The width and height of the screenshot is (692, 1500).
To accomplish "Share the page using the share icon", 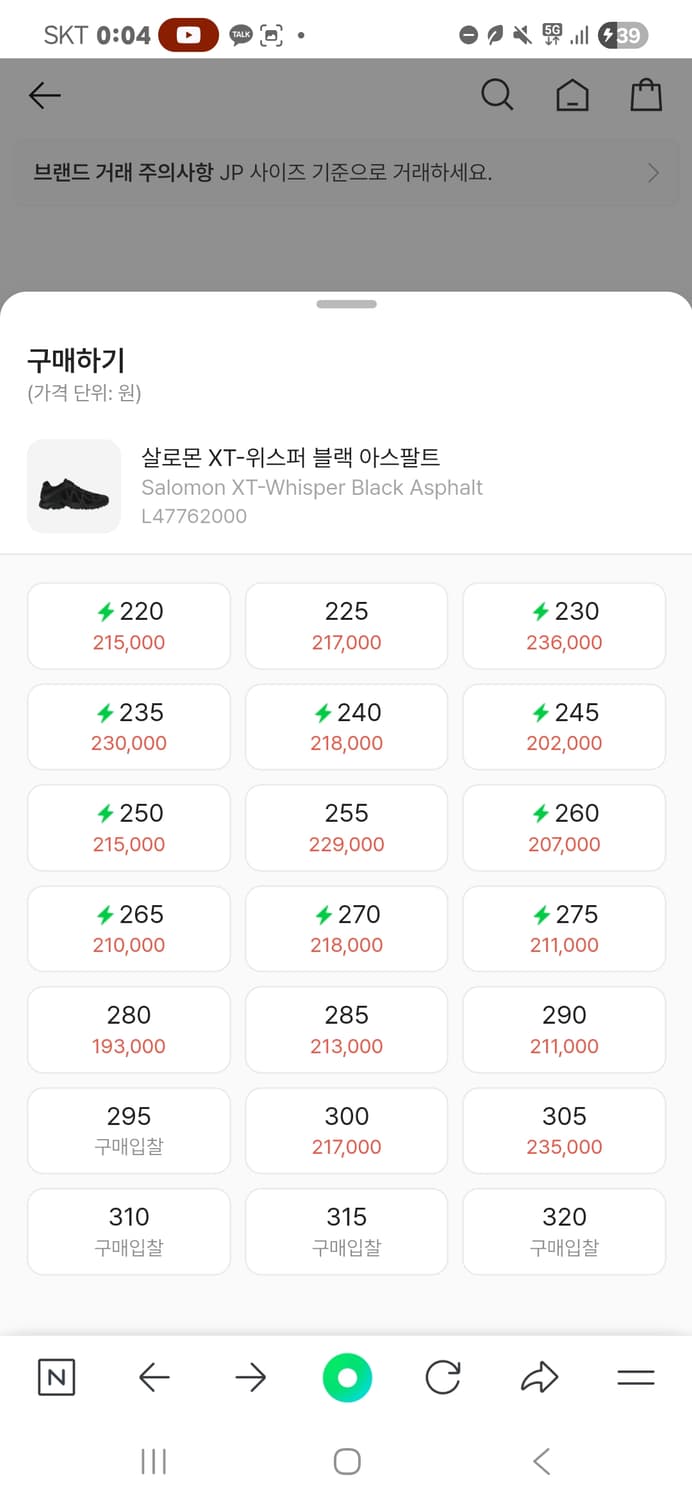I will pos(539,1377).
